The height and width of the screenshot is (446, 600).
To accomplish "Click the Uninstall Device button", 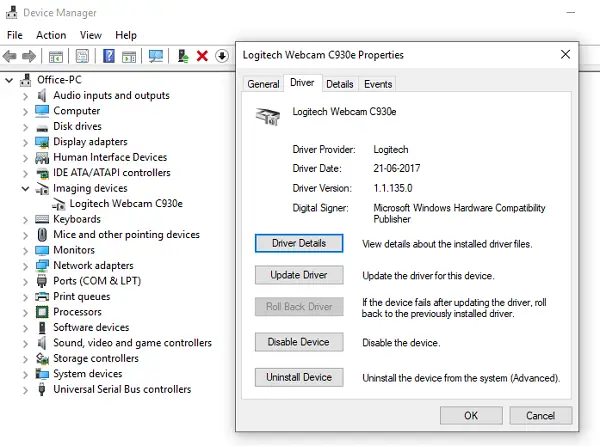I will click(299, 377).
